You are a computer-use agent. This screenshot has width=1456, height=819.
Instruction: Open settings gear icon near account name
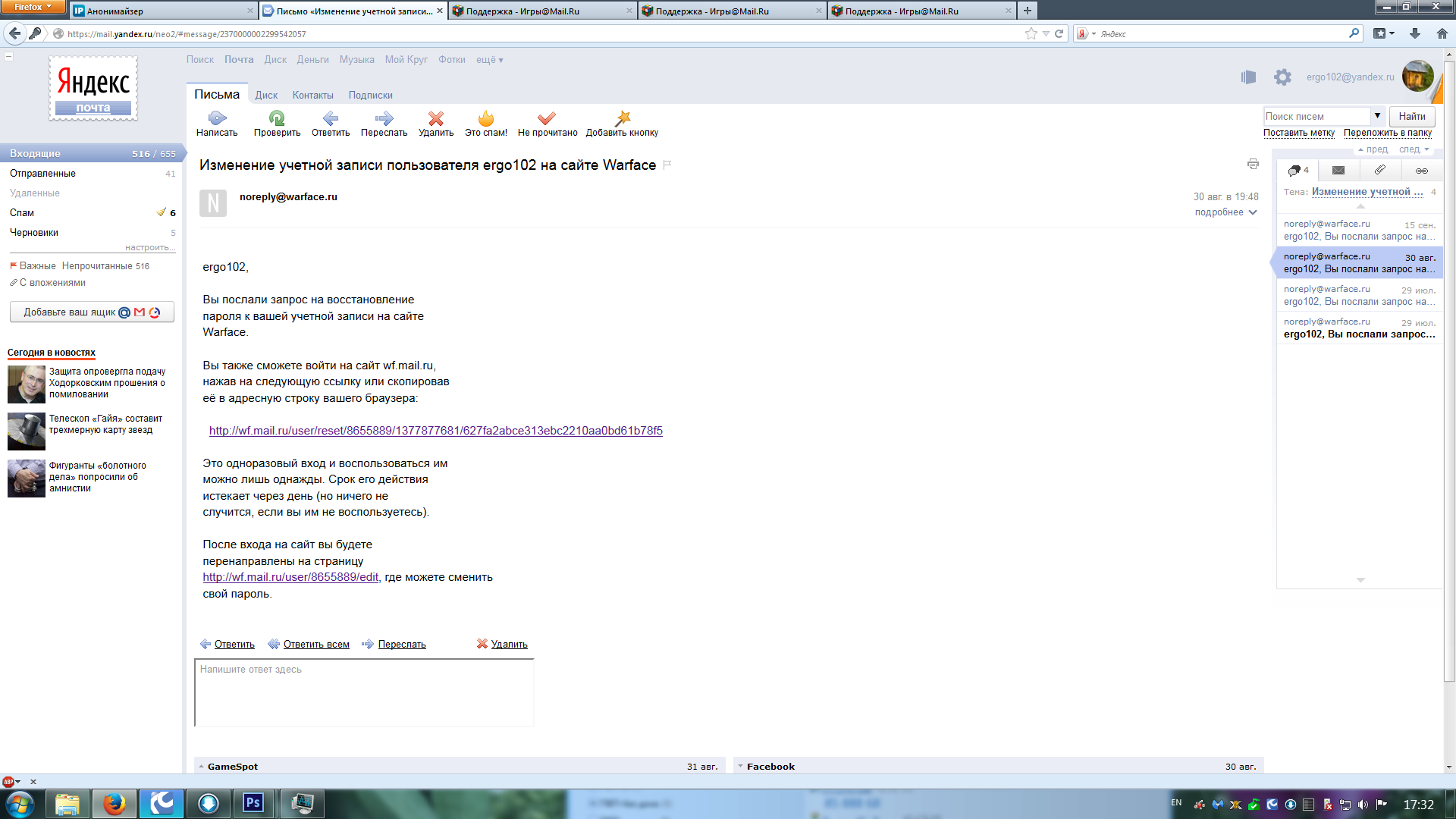point(1282,77)
